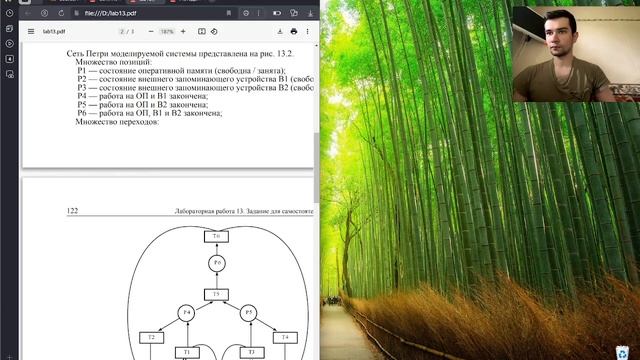Click the T2 transition box in diagram
The height and width of the screenshot is (360, 640).
click(x=151, y=338)
